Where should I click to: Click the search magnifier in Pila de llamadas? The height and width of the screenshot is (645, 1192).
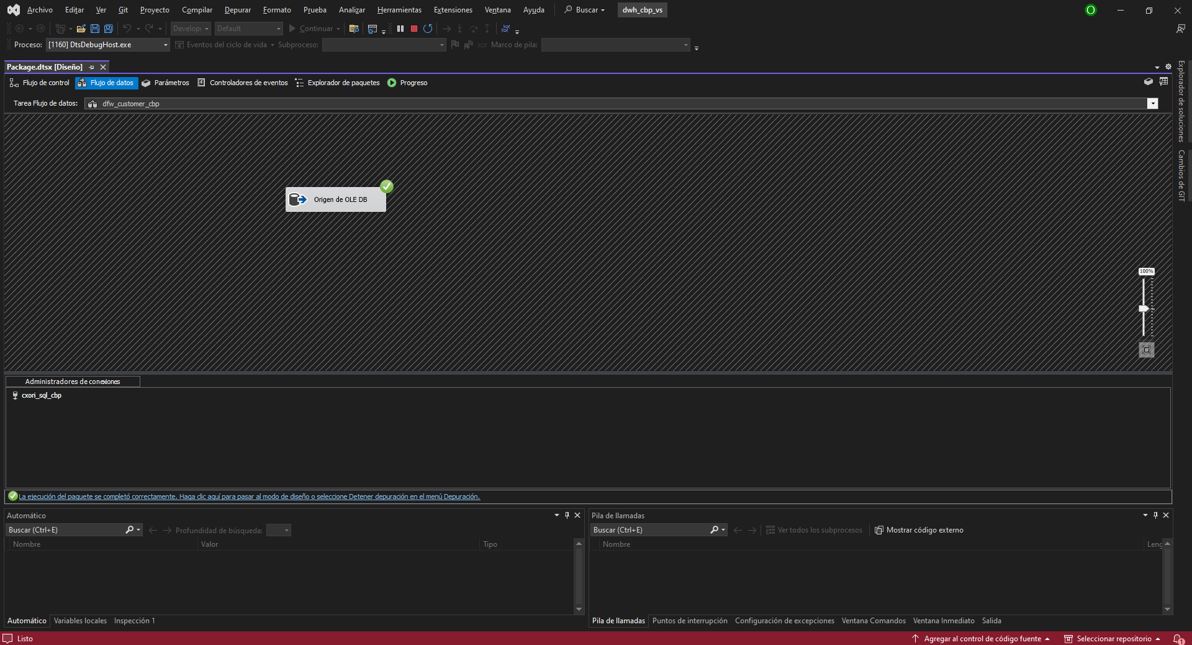click(714, 530)
